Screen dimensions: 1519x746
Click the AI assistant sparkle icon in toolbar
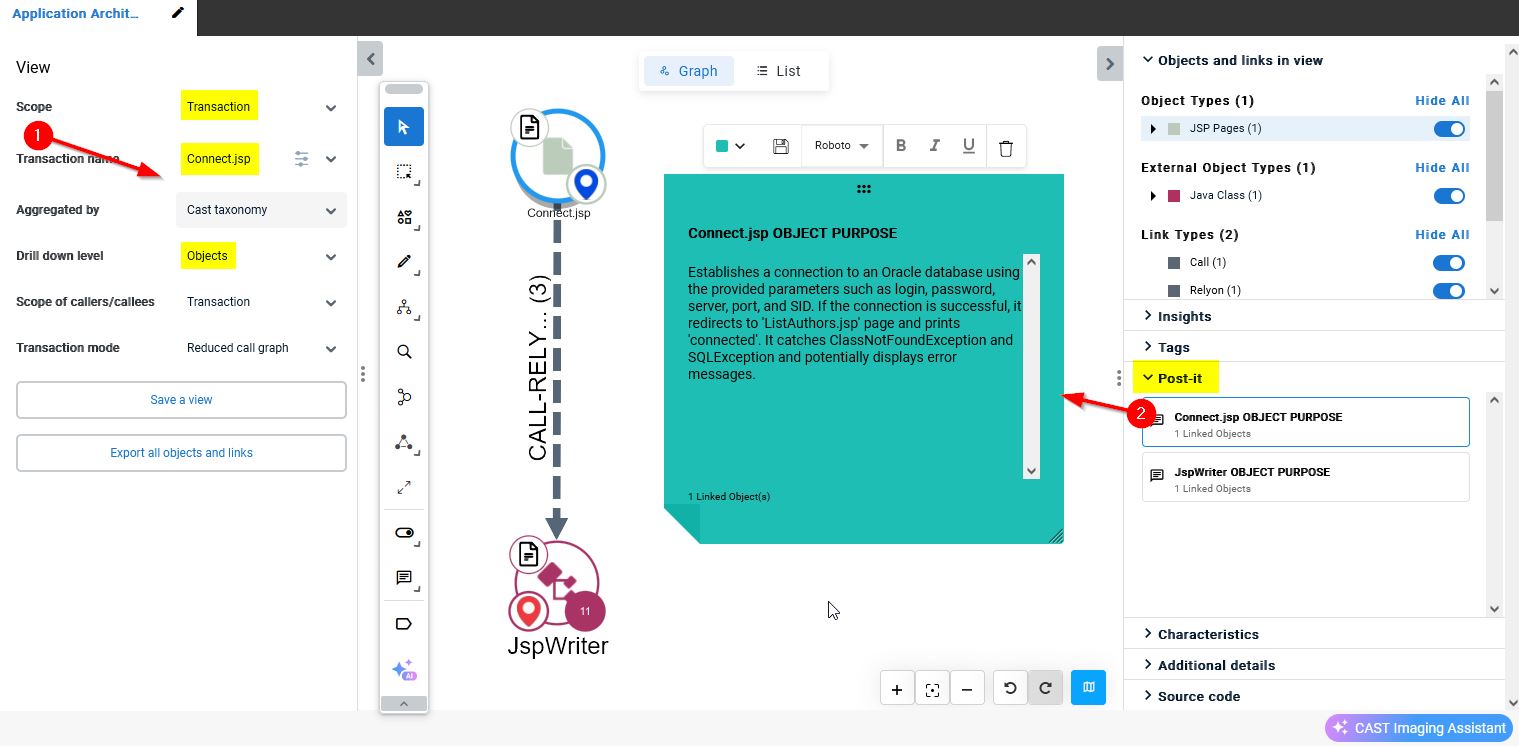click(404, 670)
